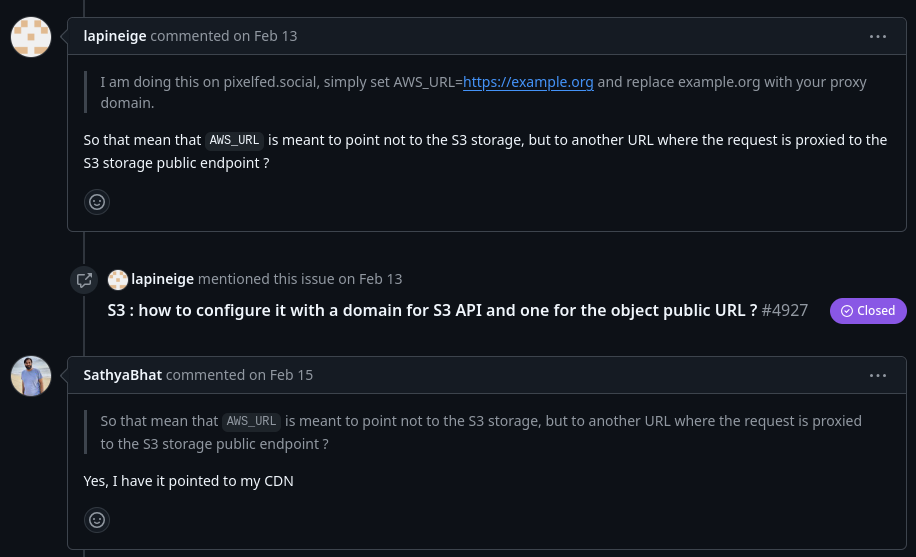Open SathyaBhat's profile via username
Screen dimensions: 916x557
coord(123,375)
